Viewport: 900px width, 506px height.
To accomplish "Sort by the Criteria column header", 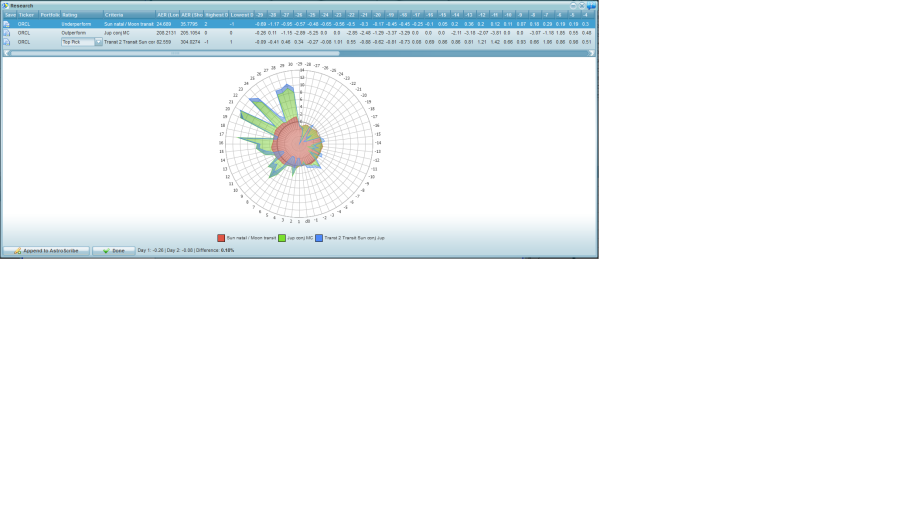I will [x=127, y=15].
